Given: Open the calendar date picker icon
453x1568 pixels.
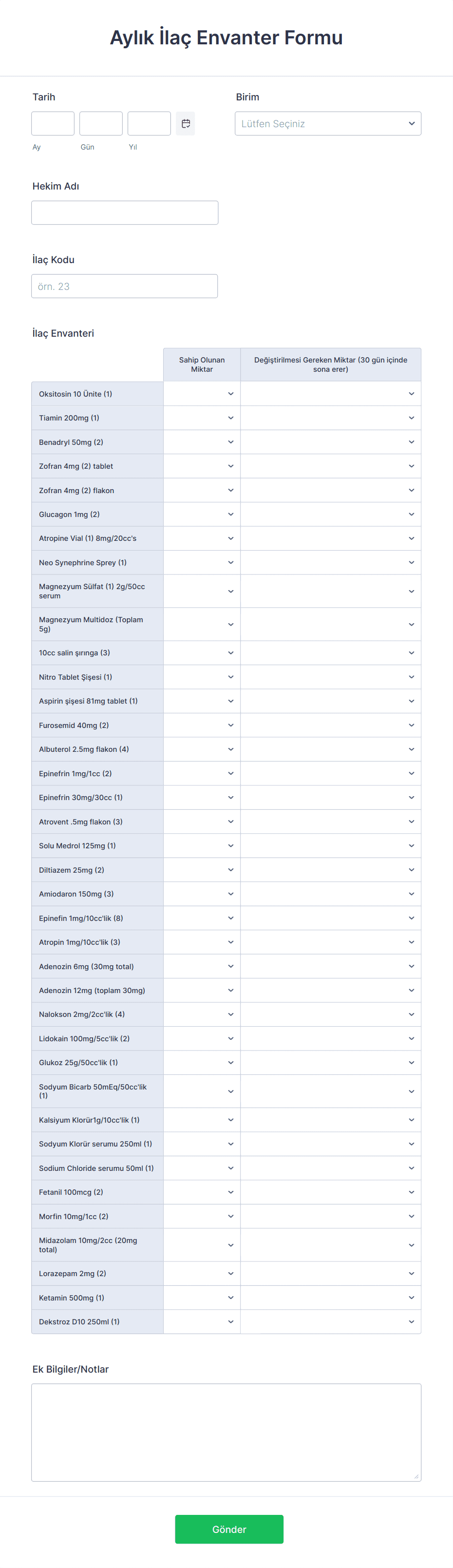Looking at the screenshot, I should coord(186,124).
